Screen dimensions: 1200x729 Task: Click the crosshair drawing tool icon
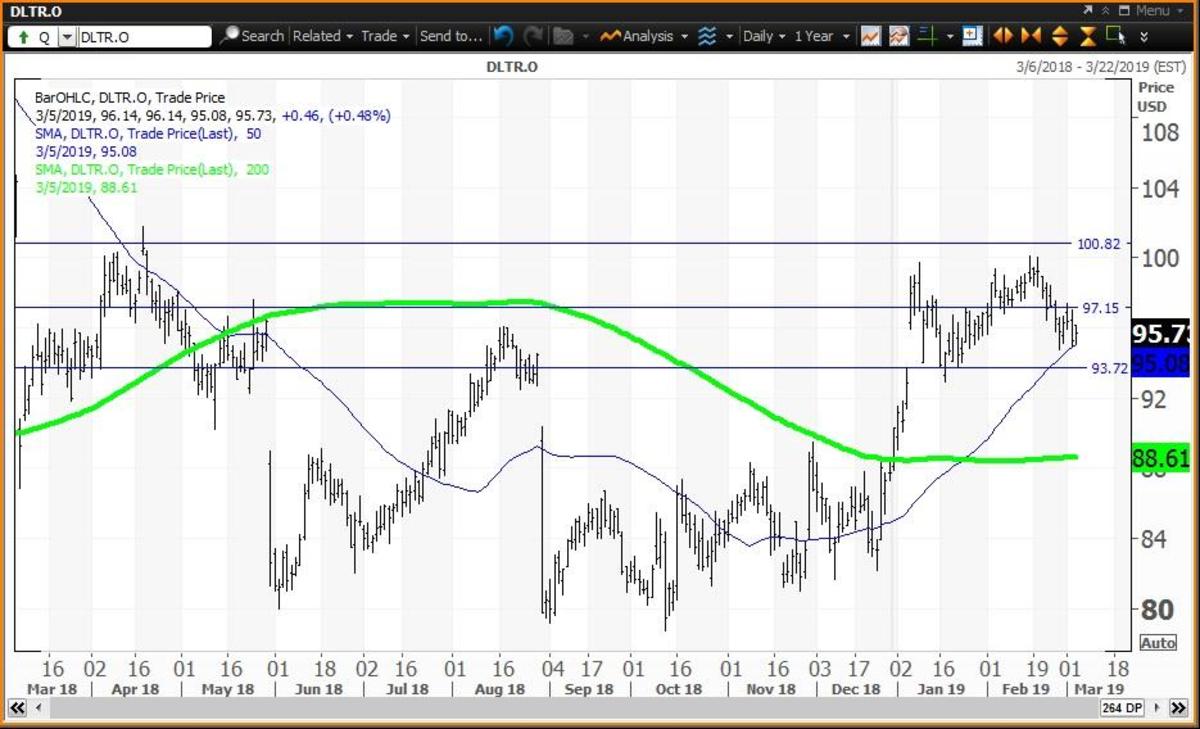[x=926, y=36]
